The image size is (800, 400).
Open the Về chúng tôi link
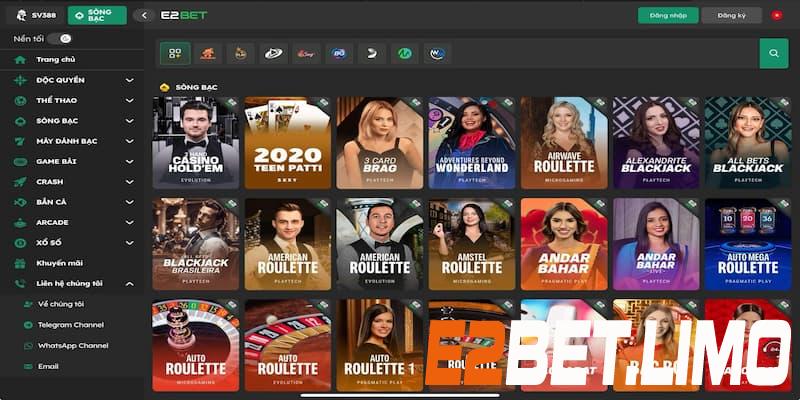61,304
